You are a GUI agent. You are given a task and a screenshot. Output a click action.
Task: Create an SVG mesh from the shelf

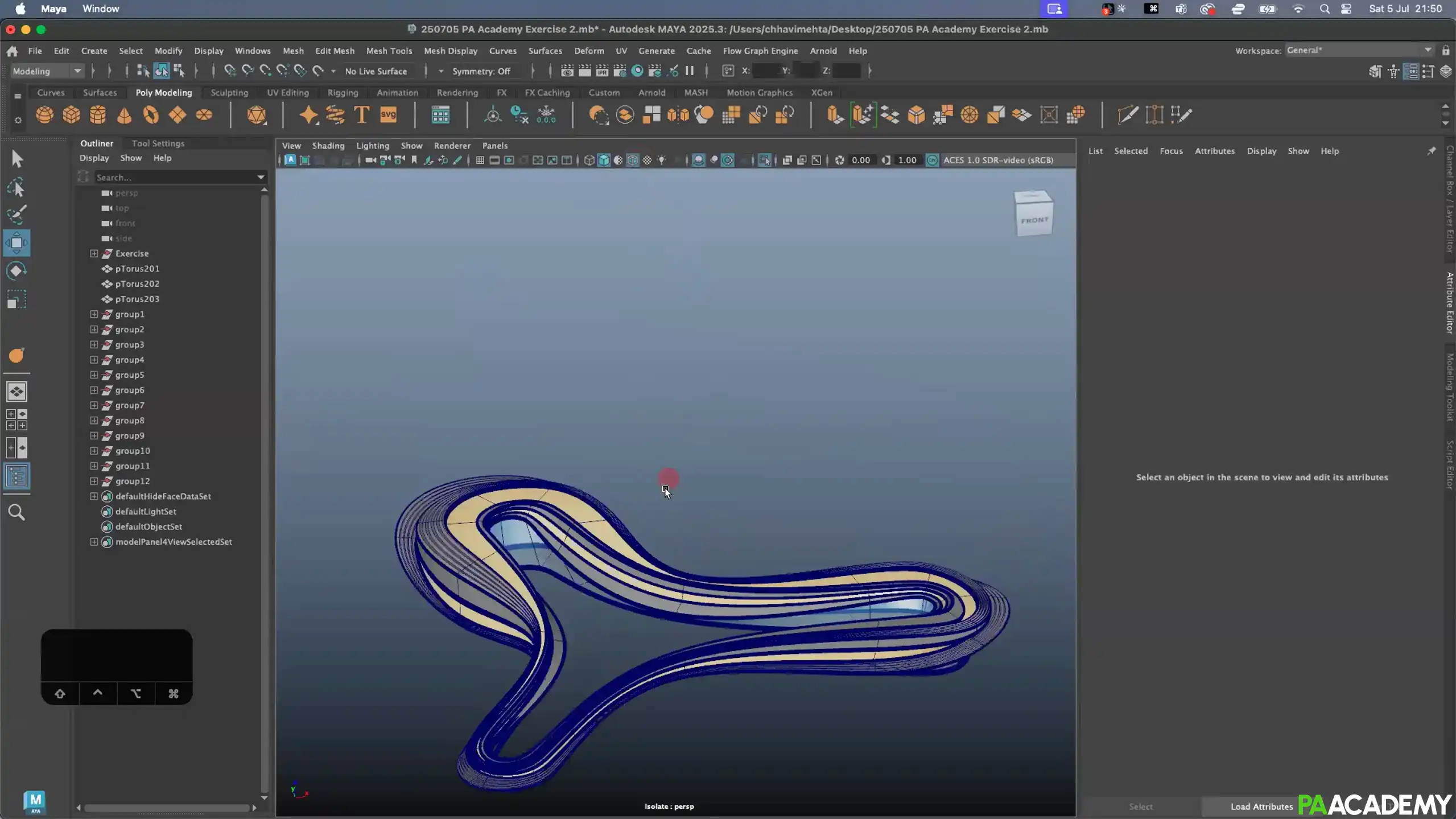click(387, 115)
